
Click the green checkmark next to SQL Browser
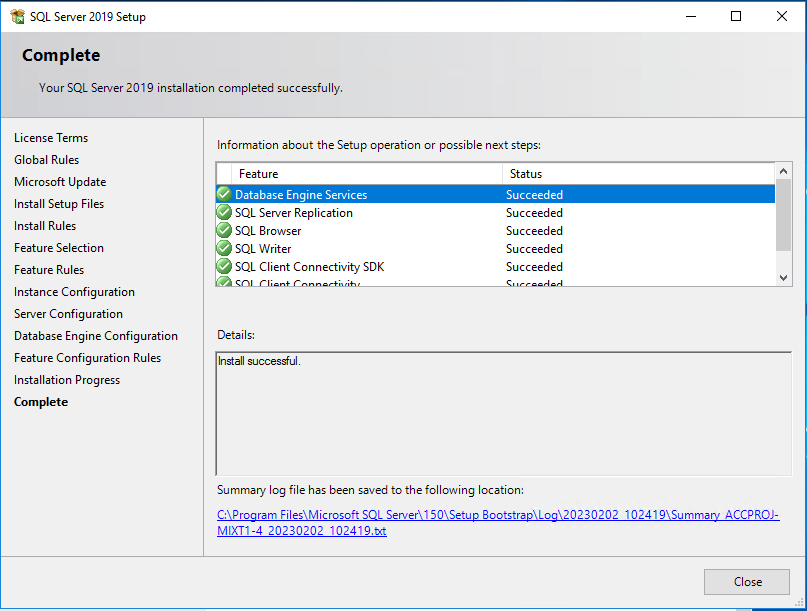tap(224, 230)
